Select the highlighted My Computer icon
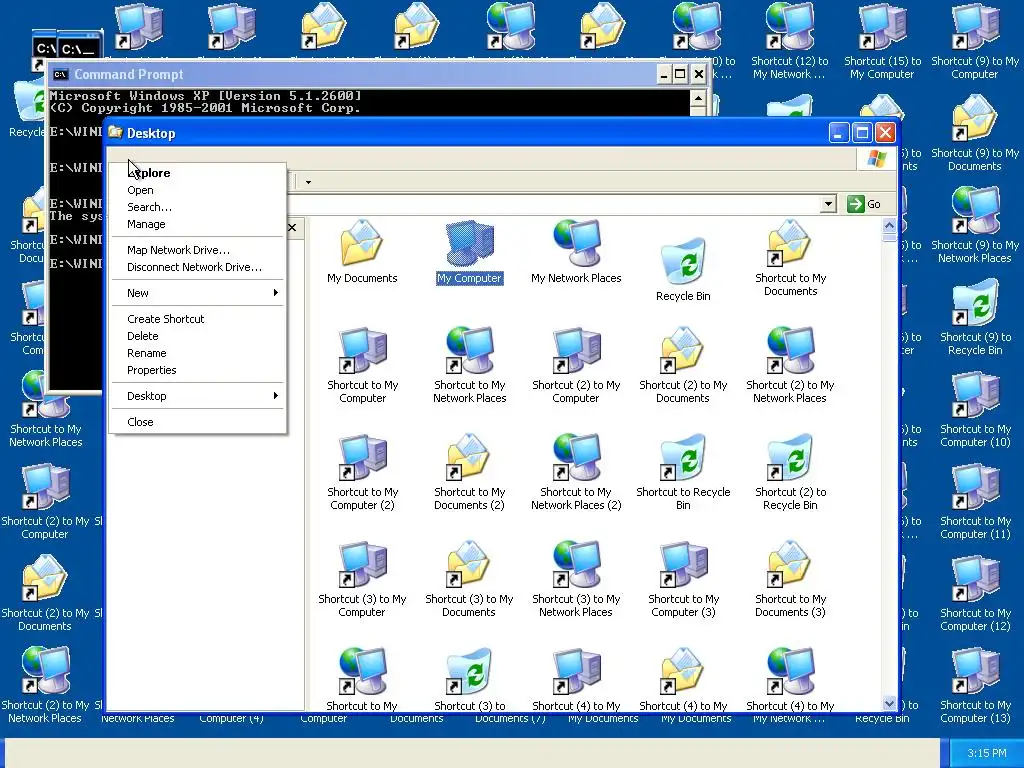The width and height of the screenshot is (1024, 768). [x=470, y=251]
